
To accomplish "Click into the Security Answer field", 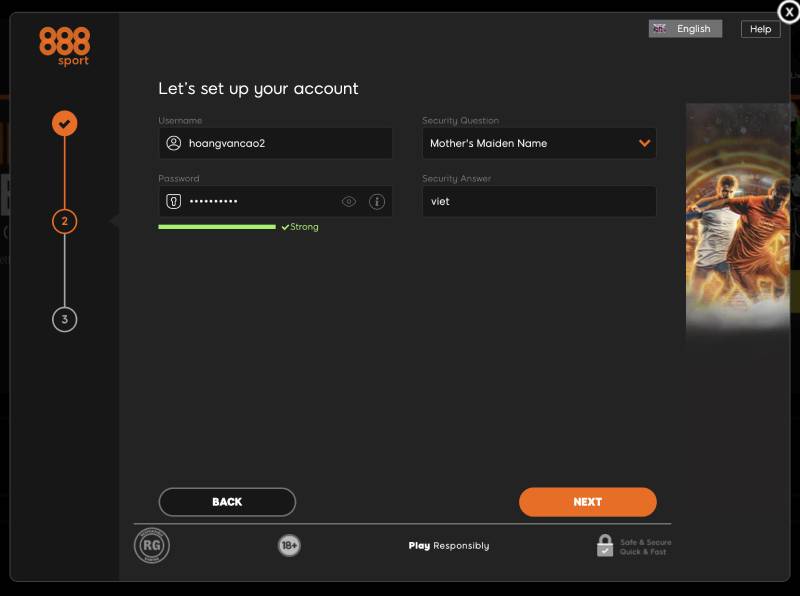I will coord(539,201).
